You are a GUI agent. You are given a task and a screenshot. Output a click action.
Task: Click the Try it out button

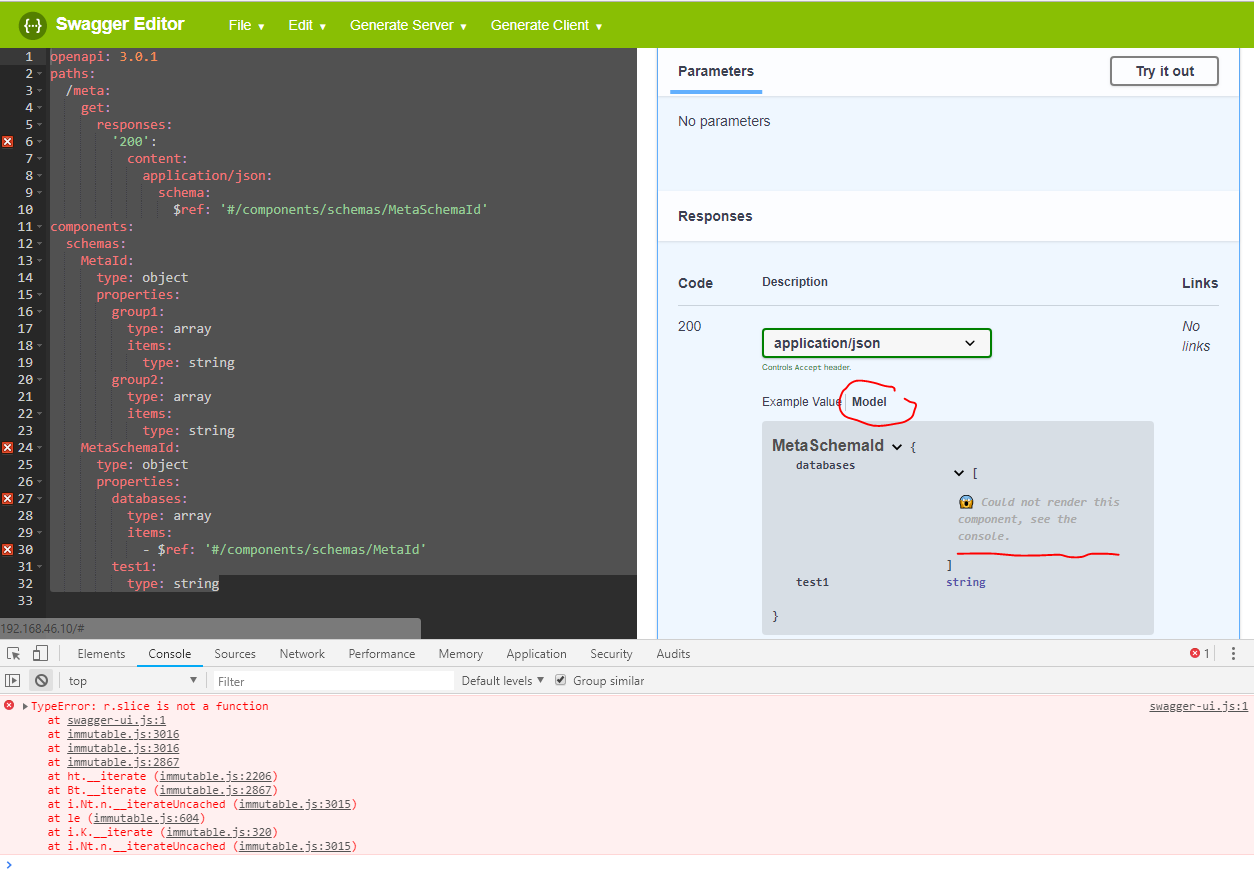click(x=1163, y=71)
